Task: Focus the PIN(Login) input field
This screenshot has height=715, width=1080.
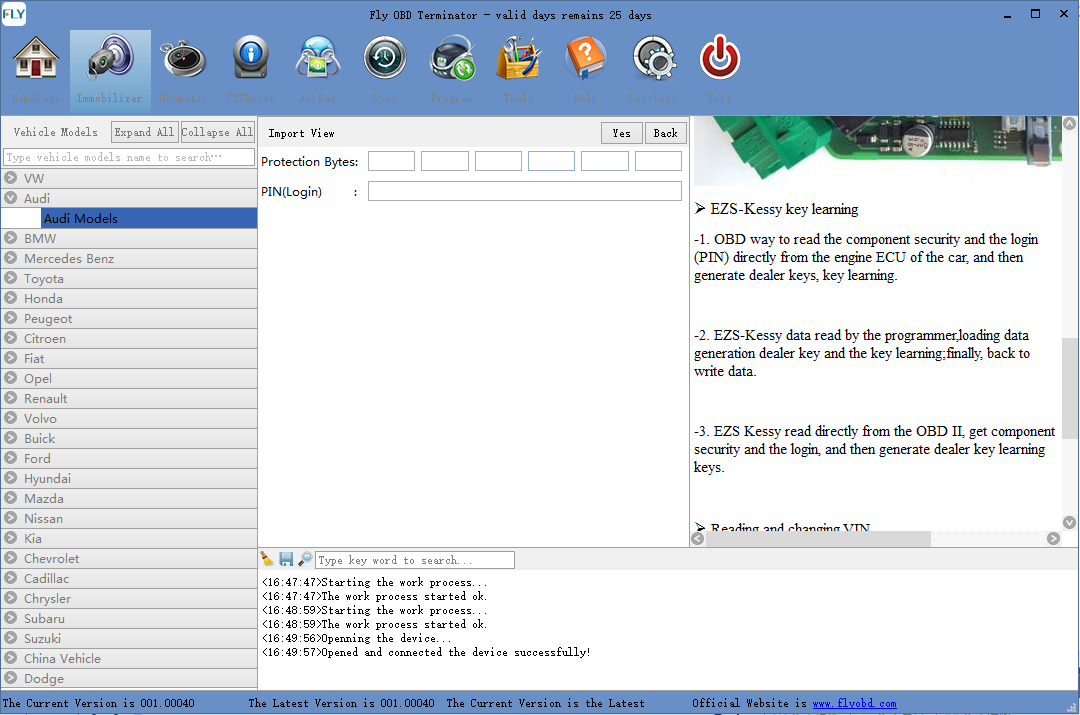Action: tap(524, 191)
